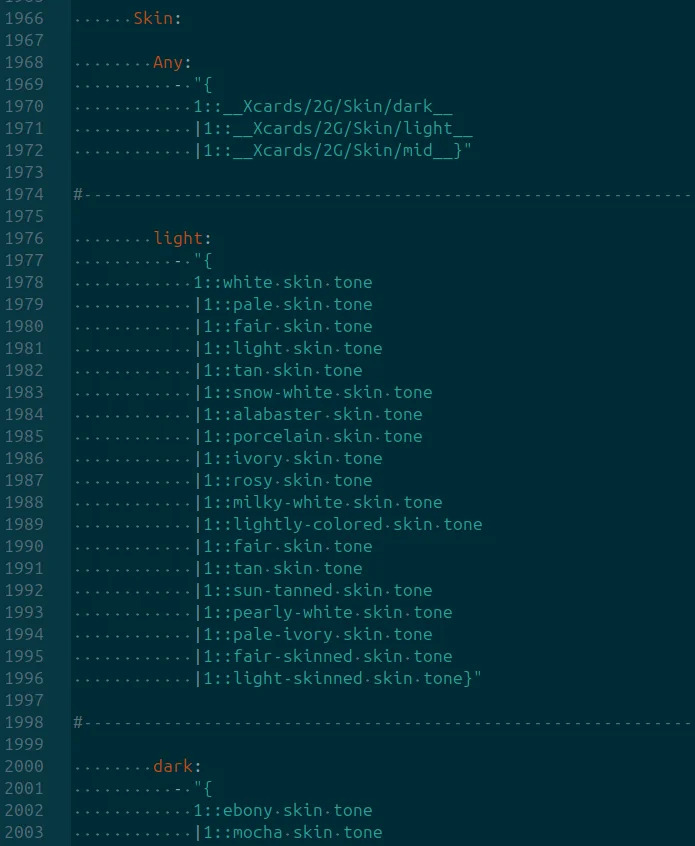Viewport: 695px width, 846px height.
Task: Click the 'light:' key
Action: pyautogui.click(x=182, y=238)
